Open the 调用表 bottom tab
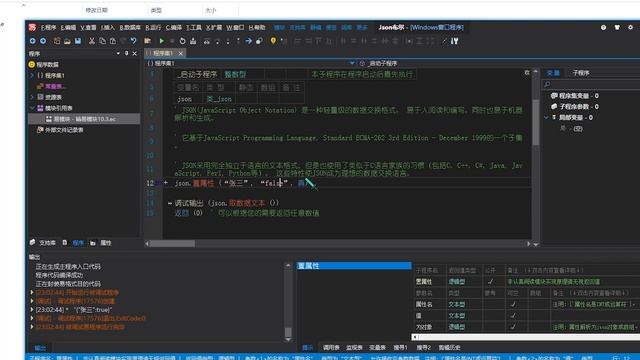640x360 pixels. (x=331, y=347)
